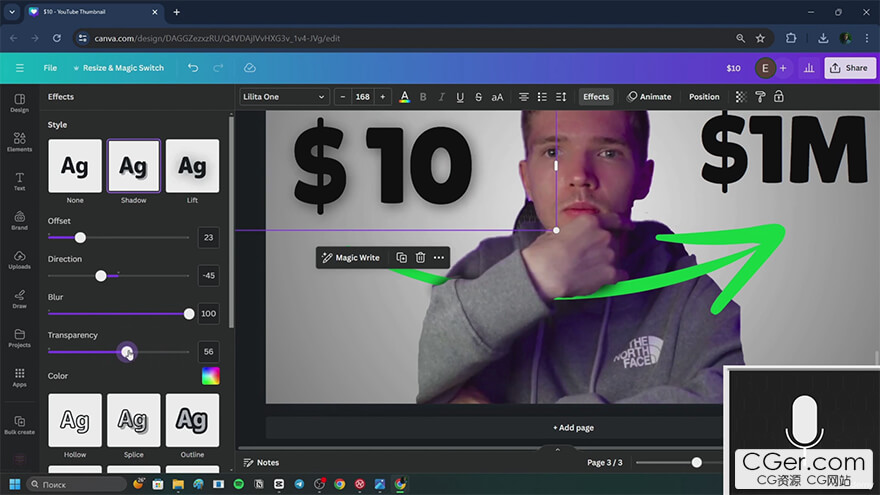Select the Shadow text style

(134, 166)
